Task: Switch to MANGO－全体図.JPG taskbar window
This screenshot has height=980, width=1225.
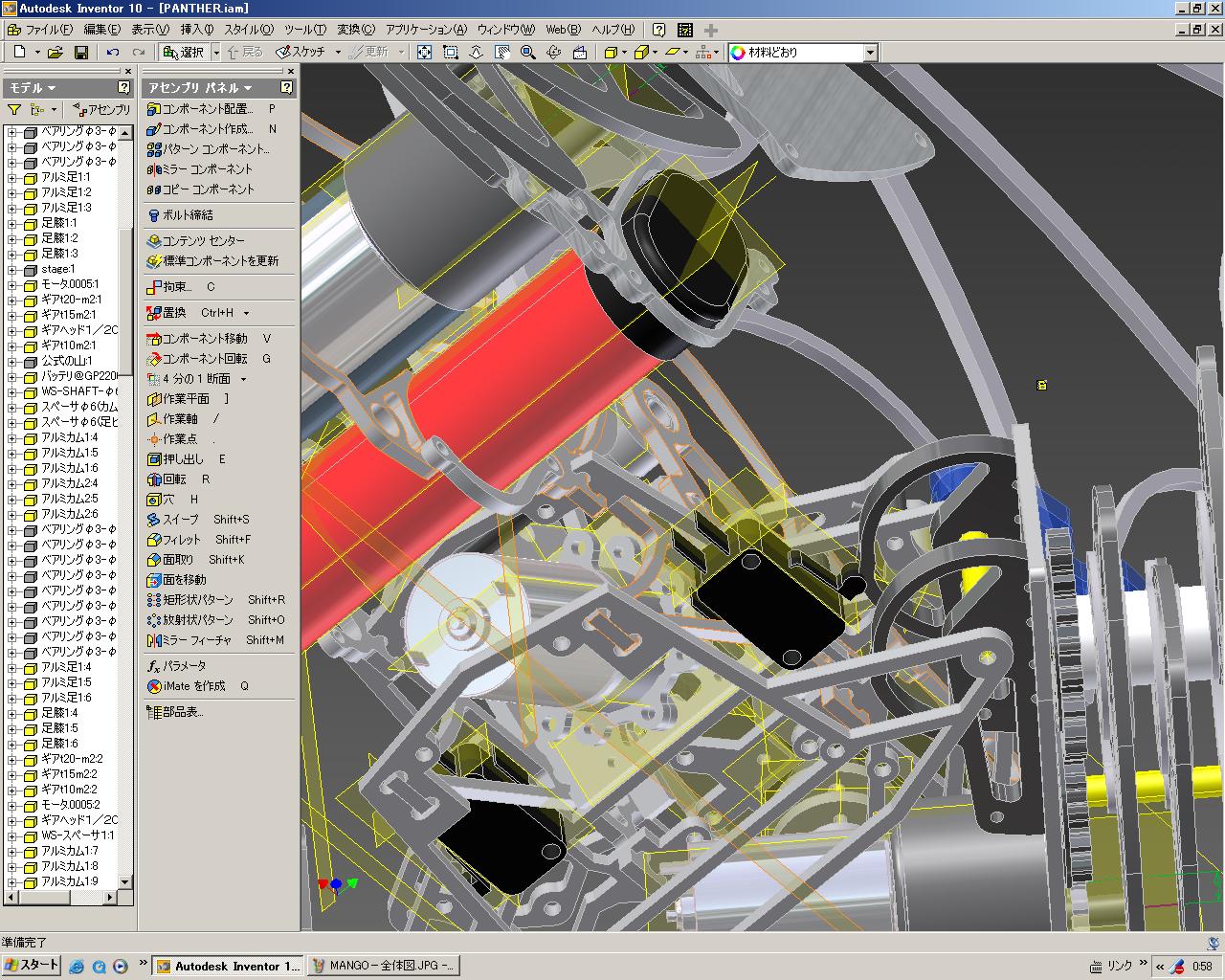Action: click(x=384, y=967)
